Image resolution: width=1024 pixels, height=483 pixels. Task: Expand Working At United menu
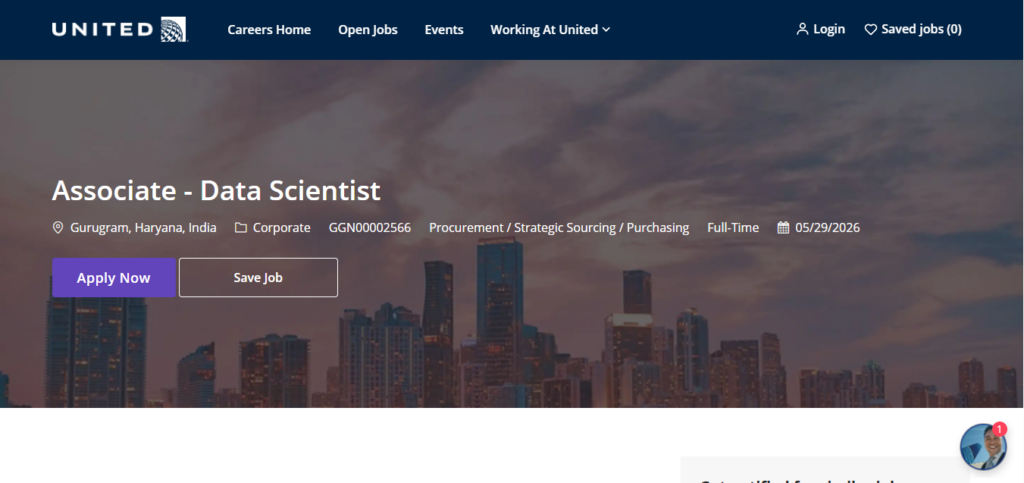point(550,29)
